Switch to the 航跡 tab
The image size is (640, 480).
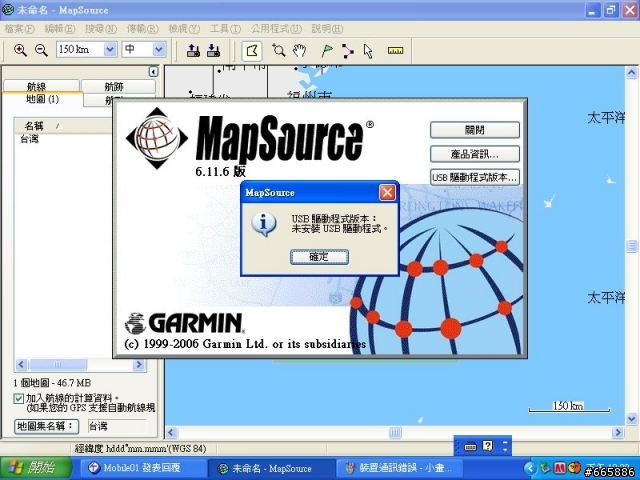click(x=118, y=86)
